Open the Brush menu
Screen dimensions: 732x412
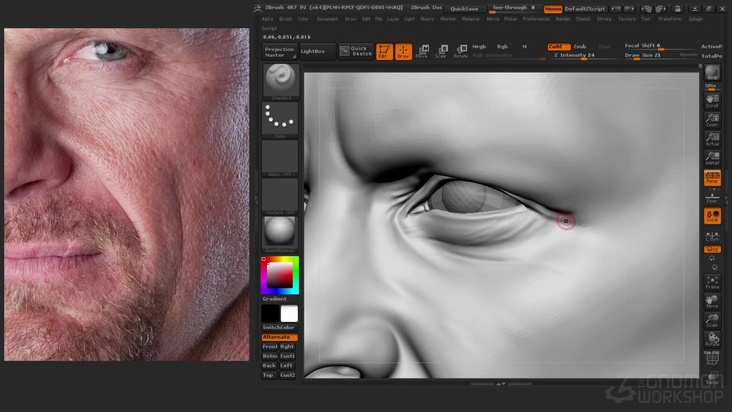pos(286,18)
